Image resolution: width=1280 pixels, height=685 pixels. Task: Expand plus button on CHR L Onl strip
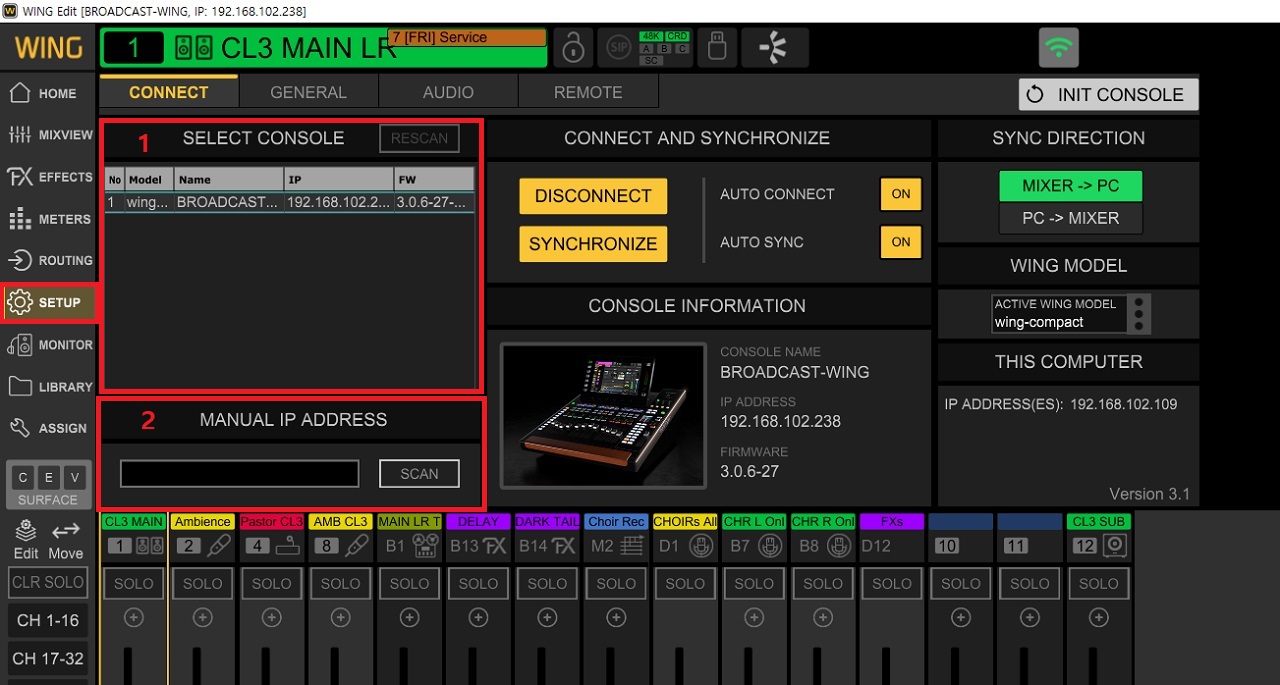pos(754,618)
